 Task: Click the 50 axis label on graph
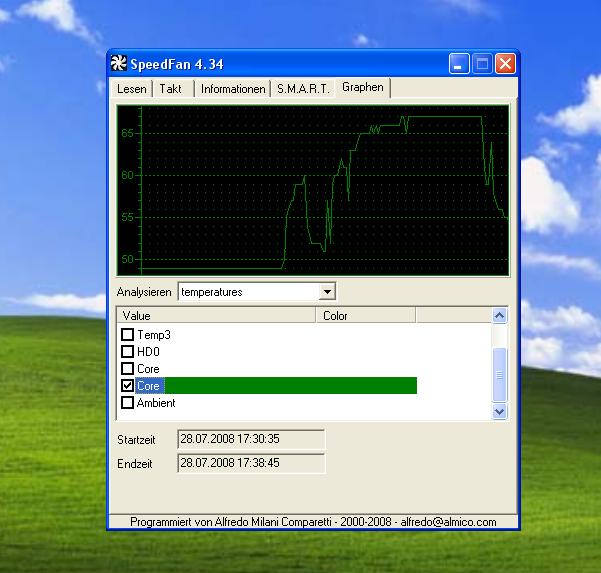click(127, 259)
